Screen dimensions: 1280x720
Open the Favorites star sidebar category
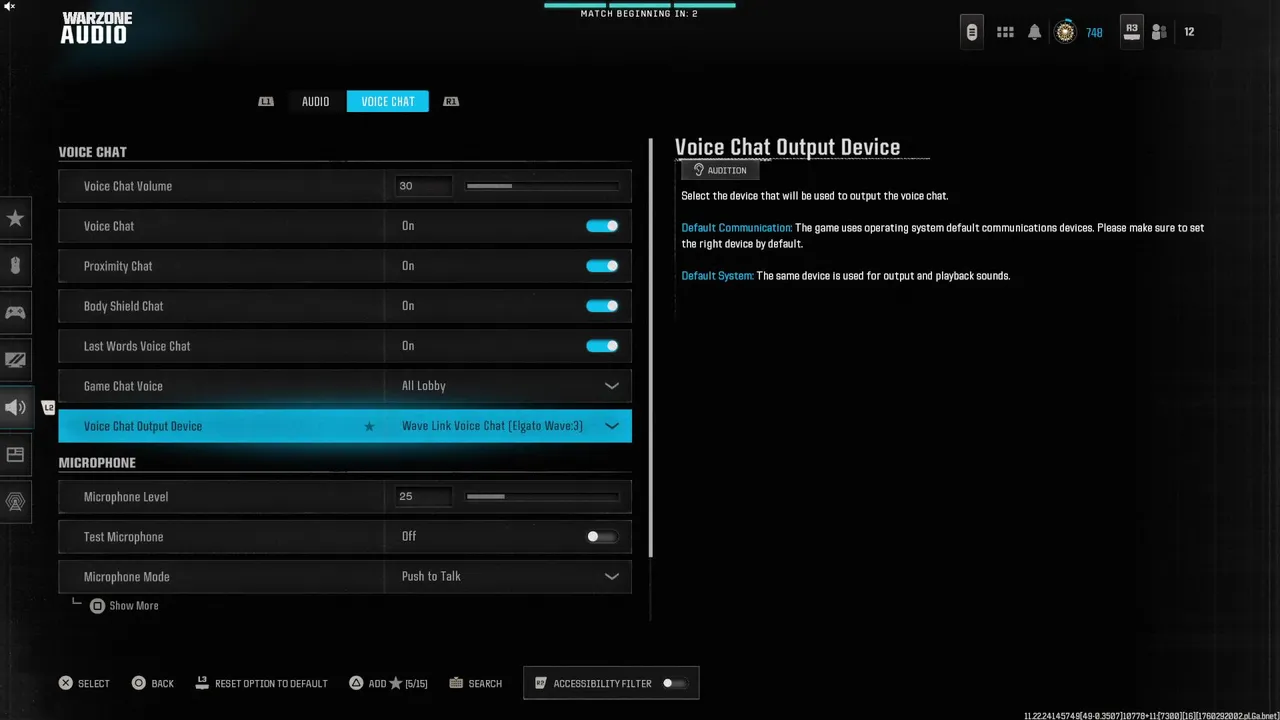tap(15, 219)
